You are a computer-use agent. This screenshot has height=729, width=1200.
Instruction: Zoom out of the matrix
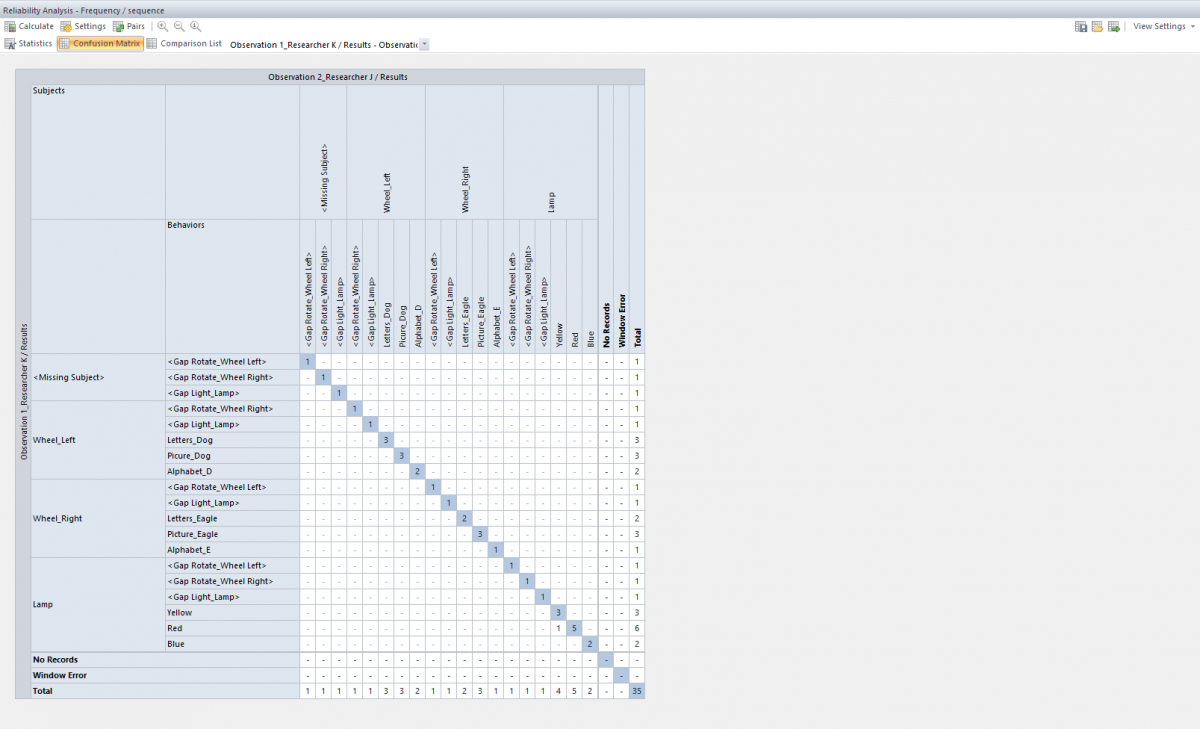(178, 26)
